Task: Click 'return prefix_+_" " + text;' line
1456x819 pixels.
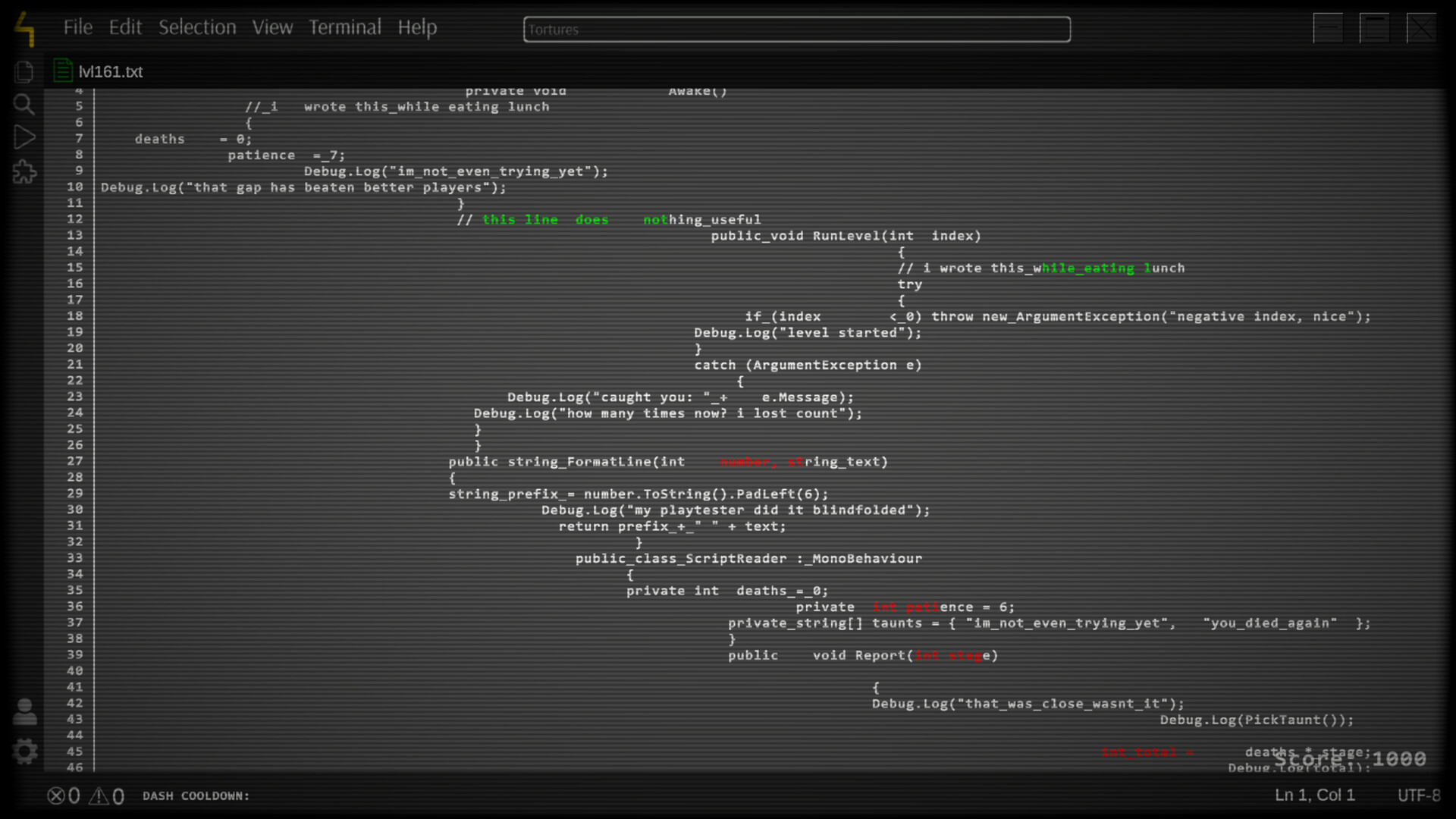Action: tap(673, 526)
